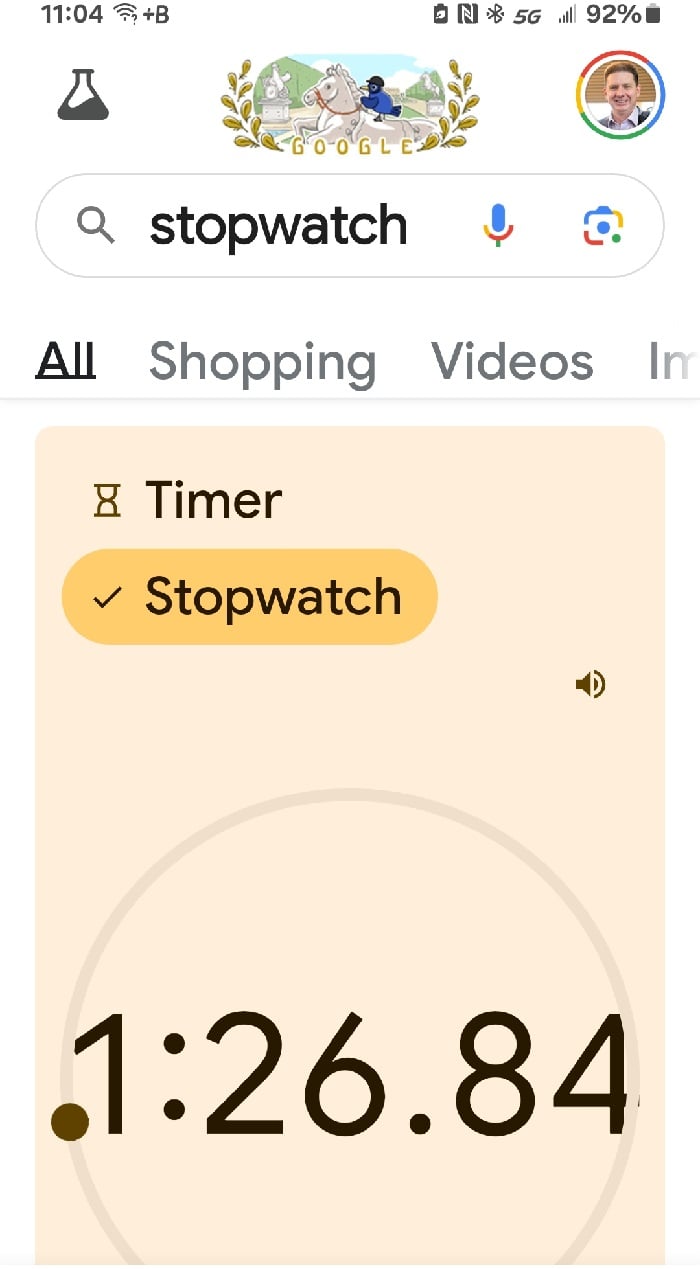Open the Shopping results tab

tap(263, 362)
